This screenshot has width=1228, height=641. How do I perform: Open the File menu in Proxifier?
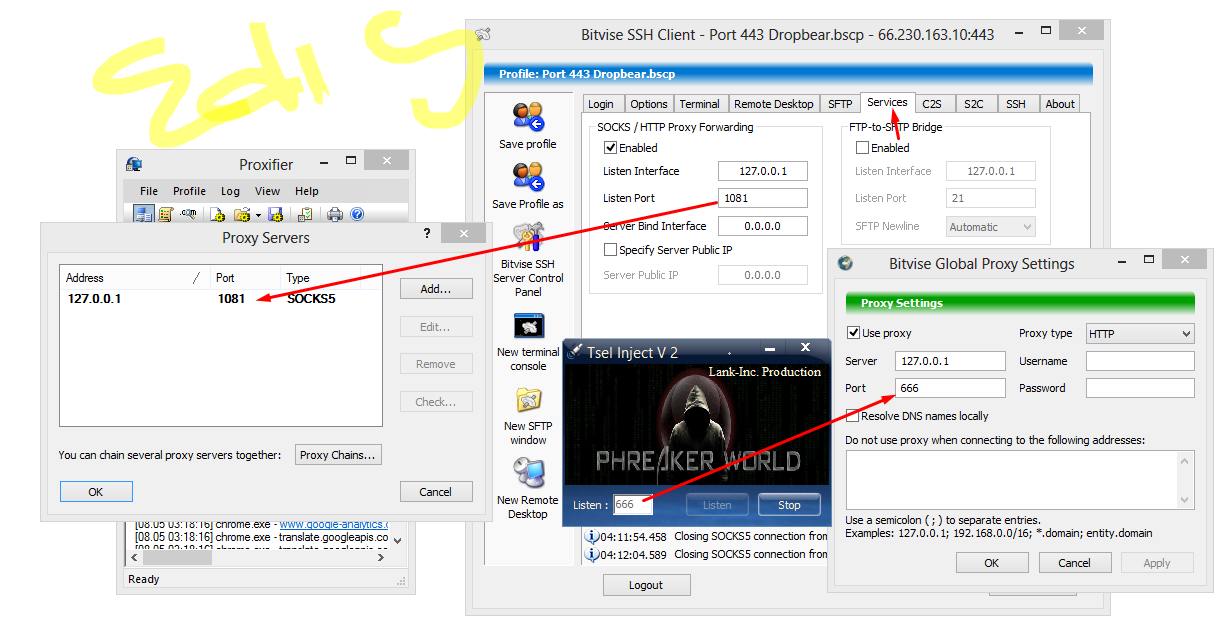coord(149,191)
